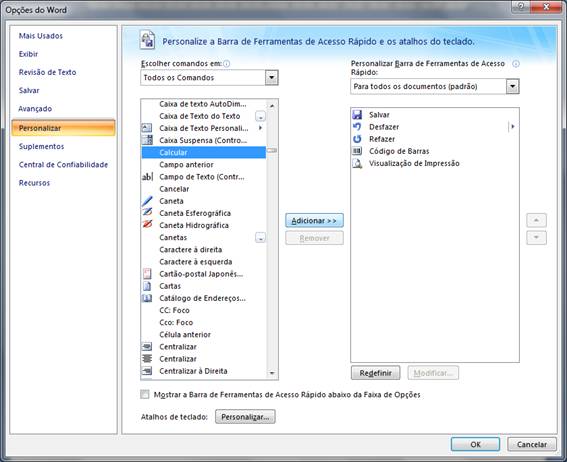The image size is (567, 462).
Task: Click the red Caneta Hidrográfica icon
Action: point(147,225)
